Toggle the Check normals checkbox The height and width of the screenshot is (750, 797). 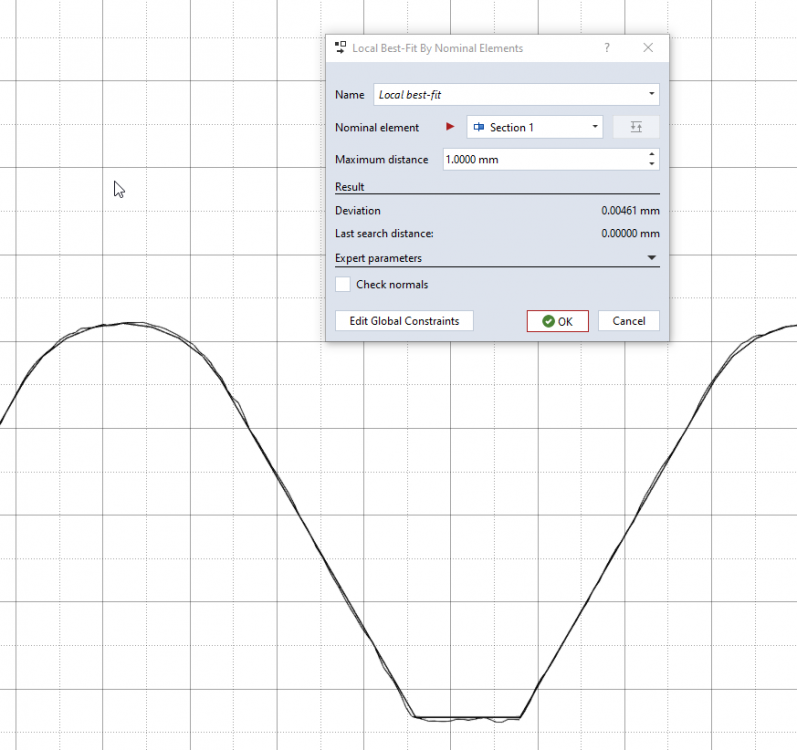point(343,284)
